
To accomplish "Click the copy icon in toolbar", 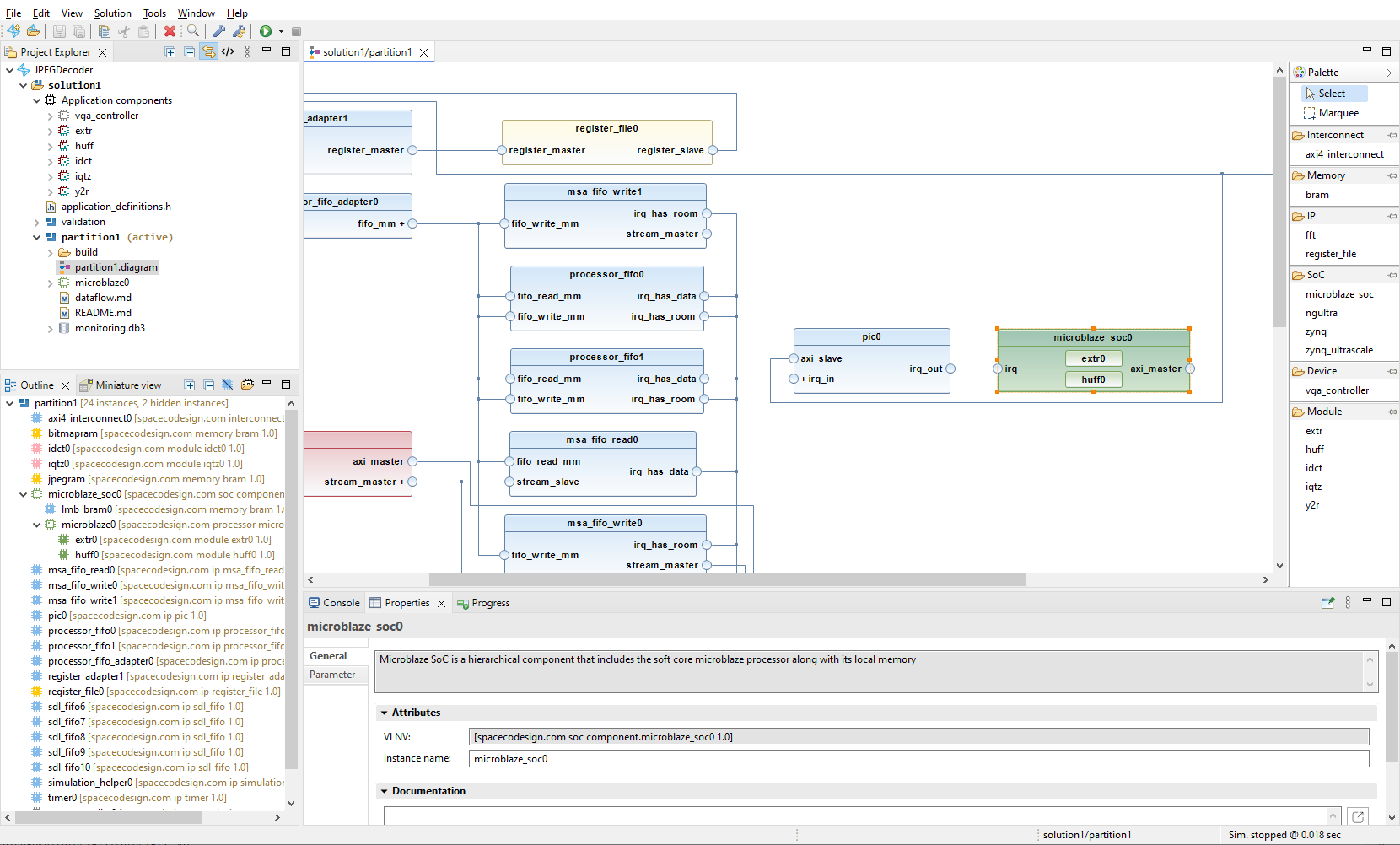I will (105, 31).
